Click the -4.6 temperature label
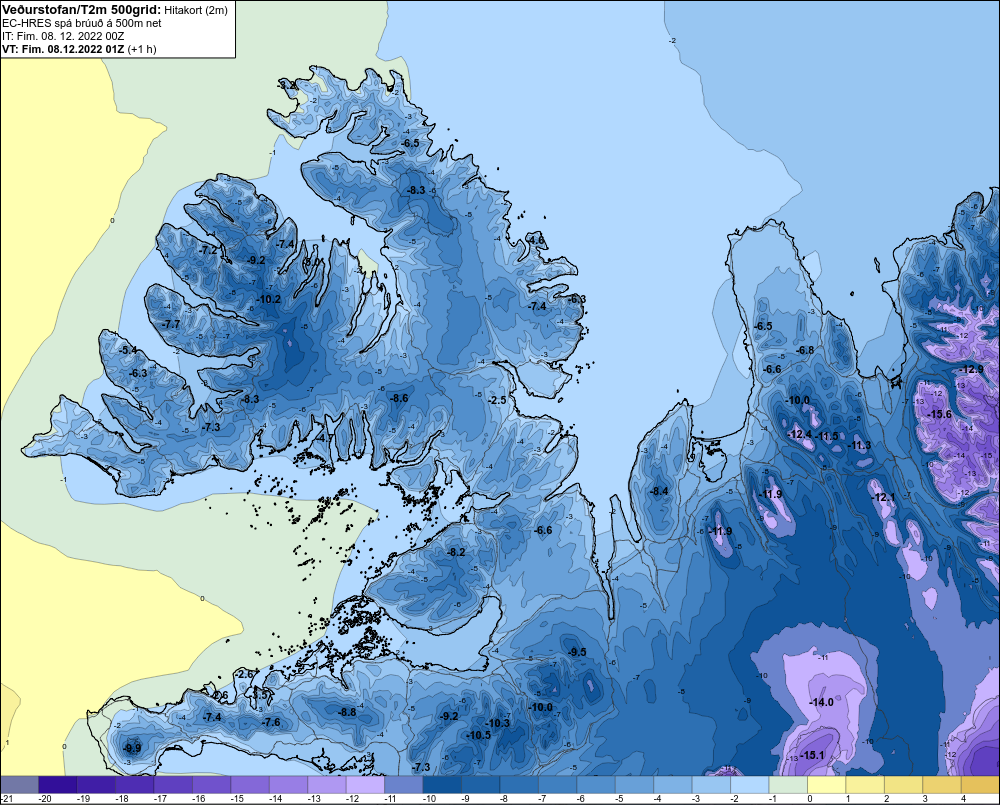Image resolution: width=1000 pixels, height=805 pixels. click(x=536, y=240)
